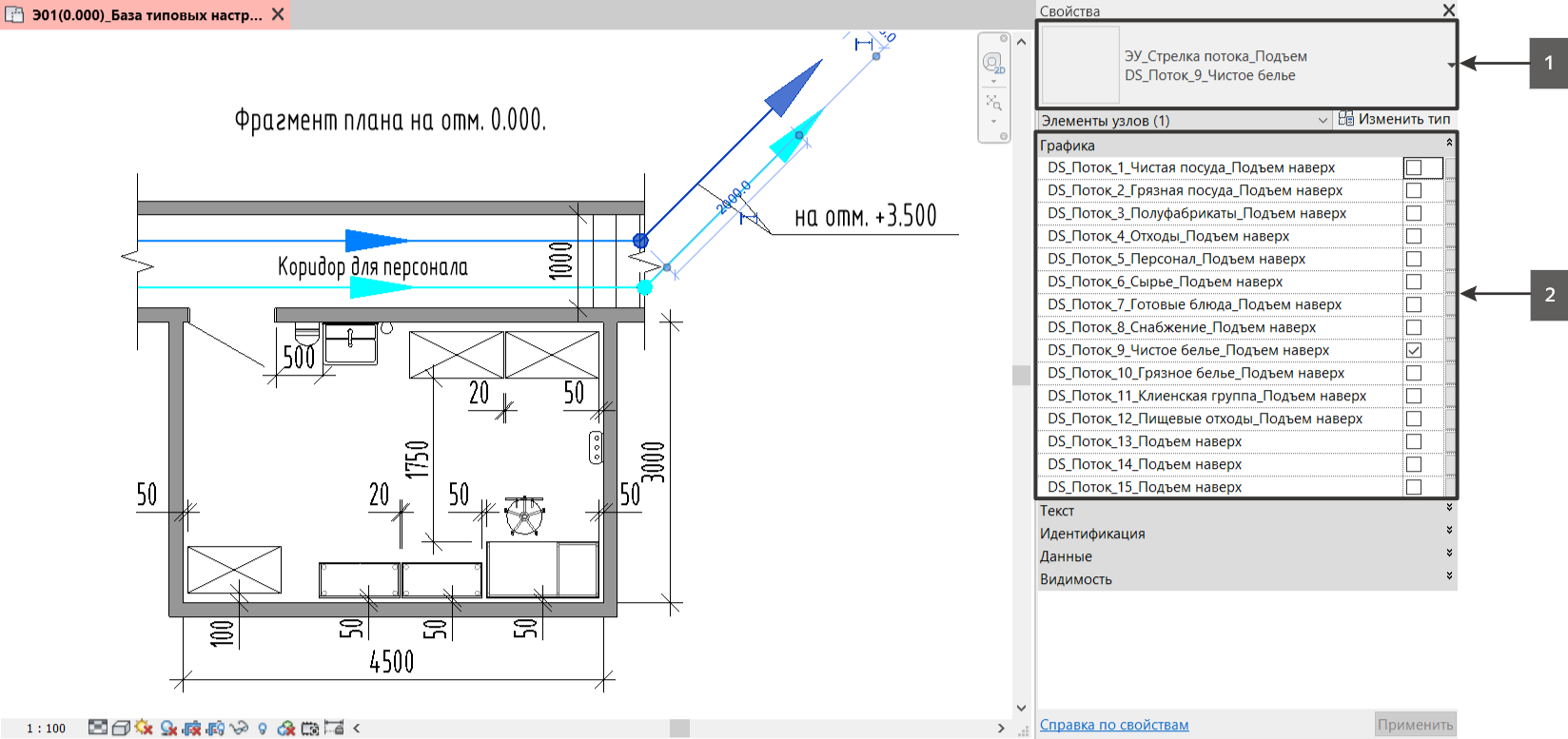Viewport: 1568px width, 739px height.
Task: Click Temporary Hide/Isolate glasses icon
Action: (x=239, y=728)
